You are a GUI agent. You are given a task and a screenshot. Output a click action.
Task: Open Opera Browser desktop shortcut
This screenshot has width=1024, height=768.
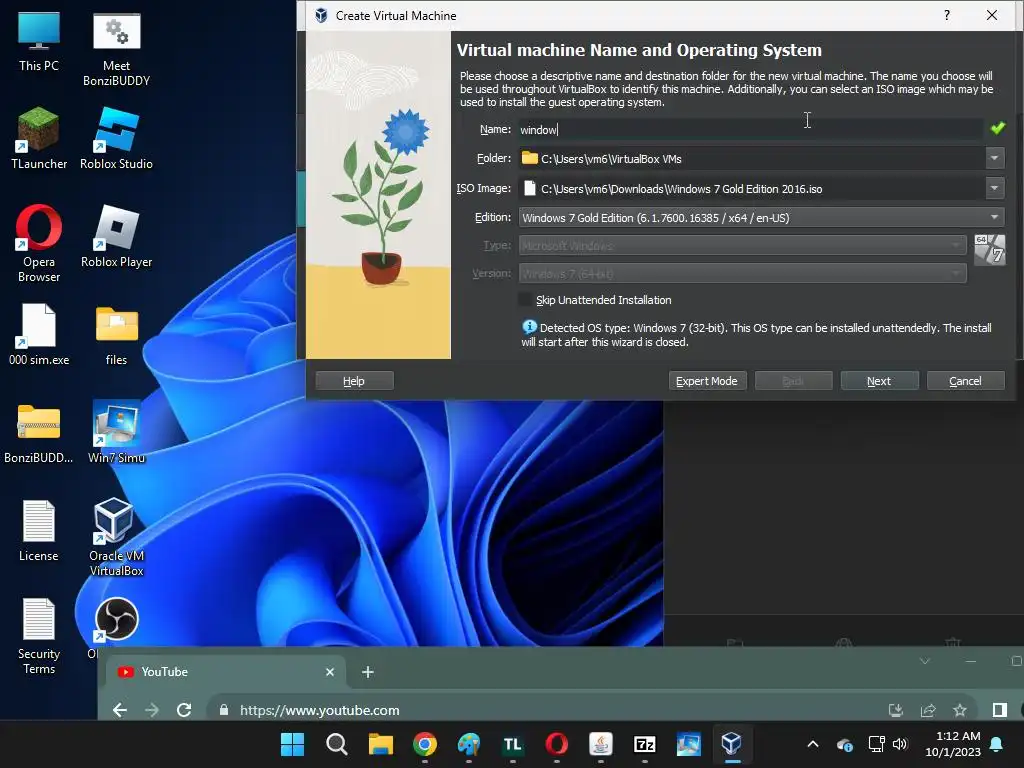[x=39, y=243]
